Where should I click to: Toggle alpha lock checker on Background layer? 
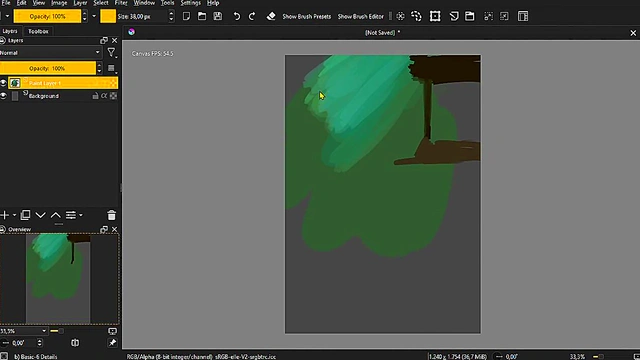[113, 96]
